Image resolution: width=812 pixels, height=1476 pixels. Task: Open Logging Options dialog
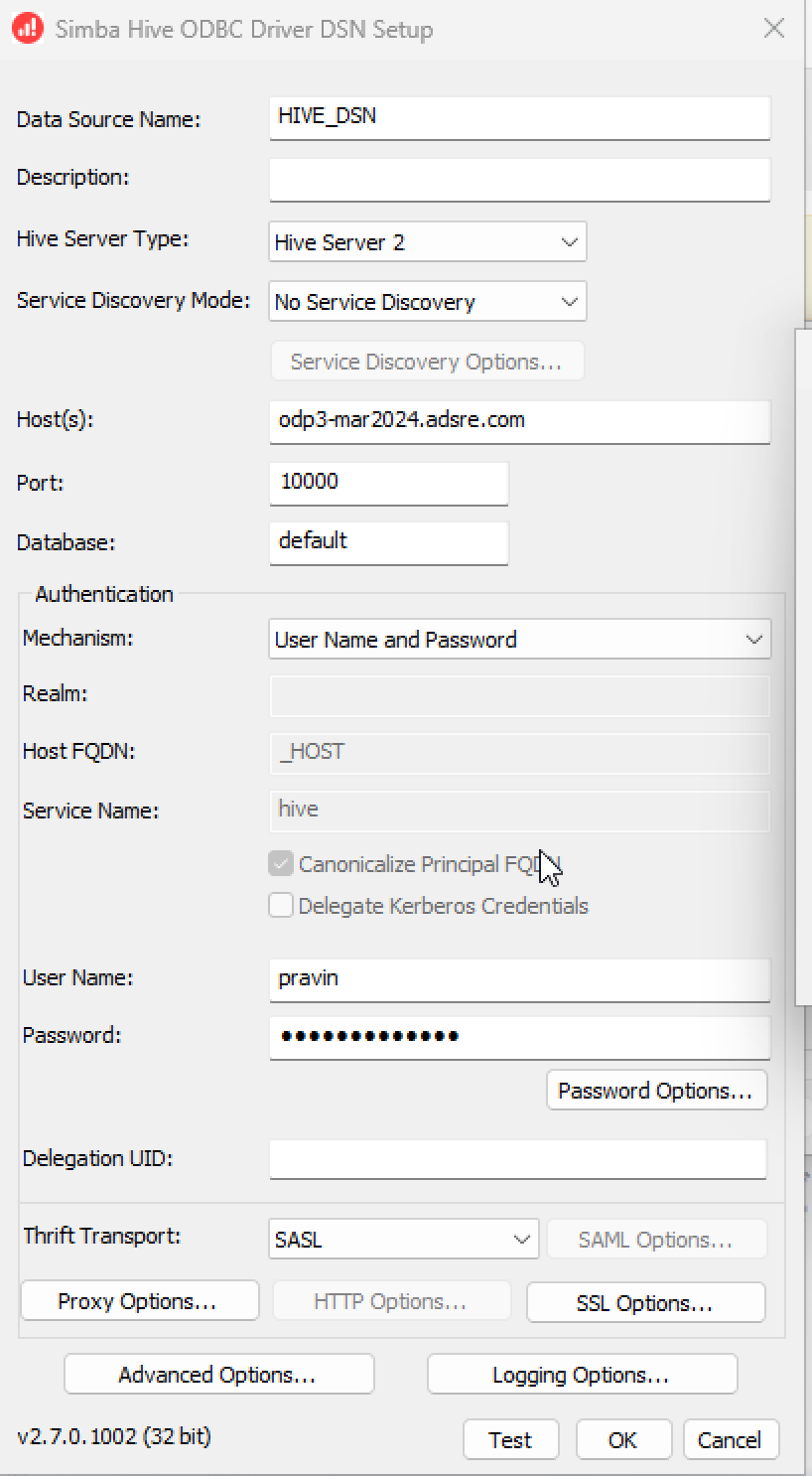point(583,1375)
